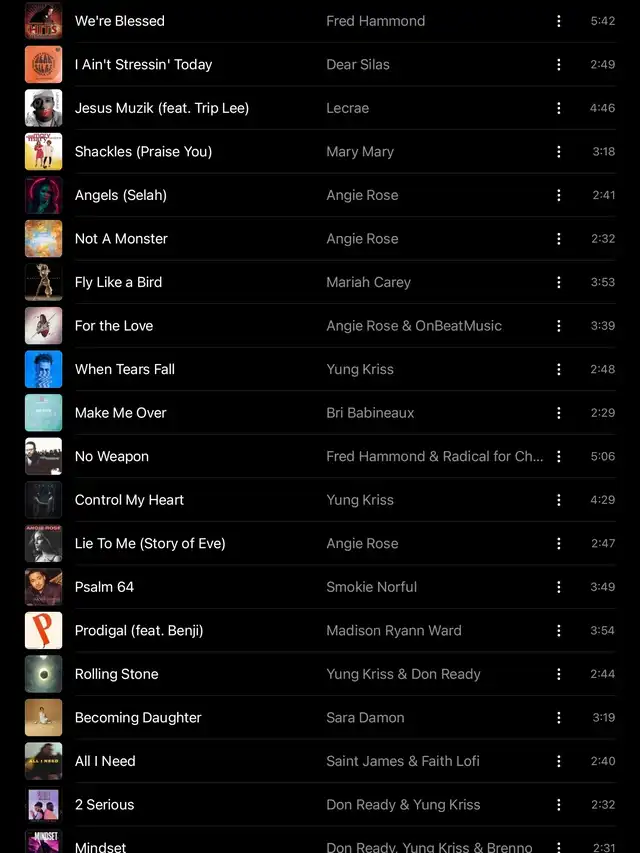Open the options menu for No Weapon

pyautogui.click(x=558, y=456)
